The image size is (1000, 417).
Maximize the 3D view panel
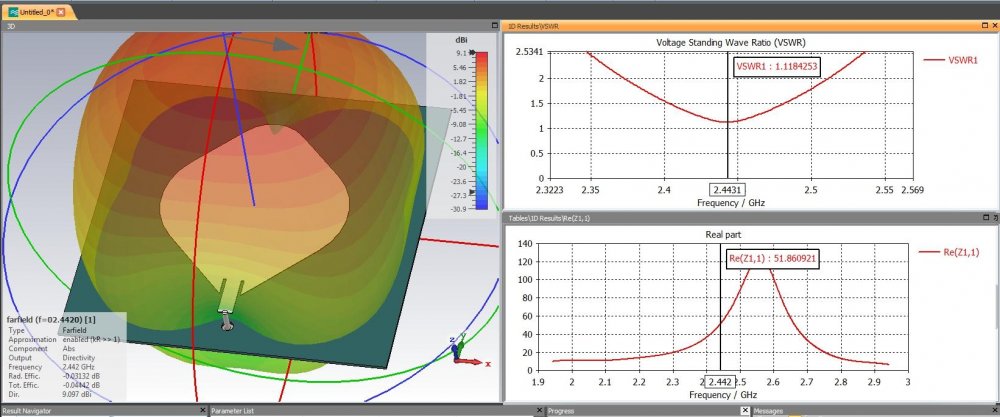tap(495, 26)
